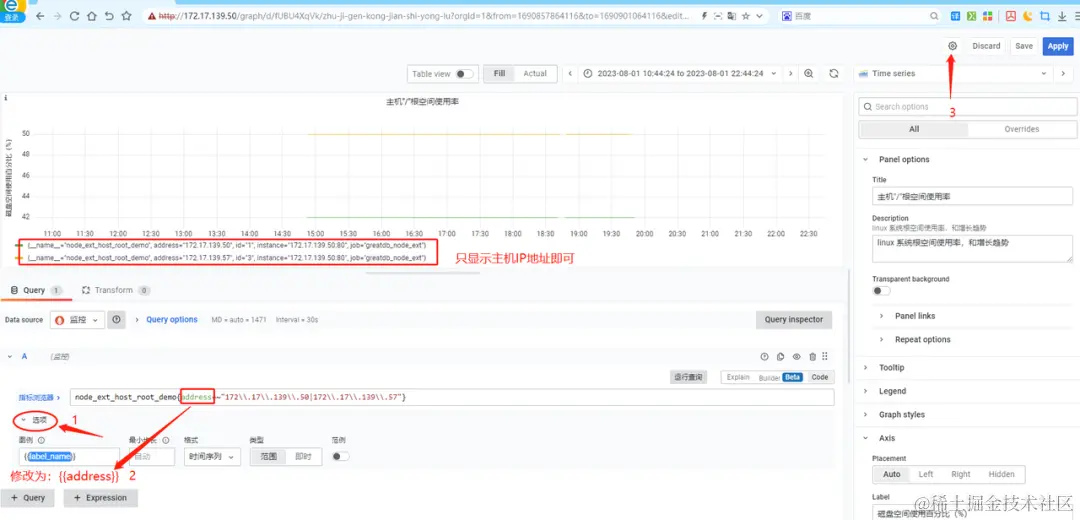Choose Hidden axis placement
The height and width of the screenshot is (520, 1080).
1001,474
